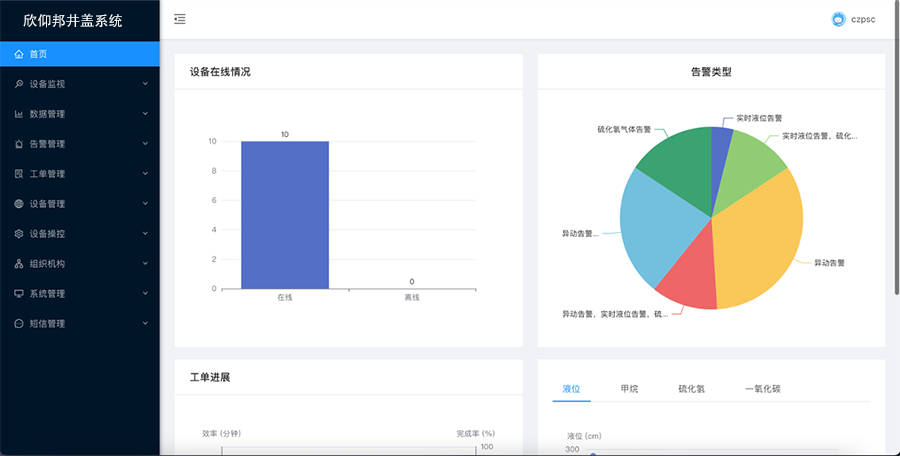900x456 pixels.
Task: Click the 告警管理 sidebar icon
Action: [x=19, y=144]
